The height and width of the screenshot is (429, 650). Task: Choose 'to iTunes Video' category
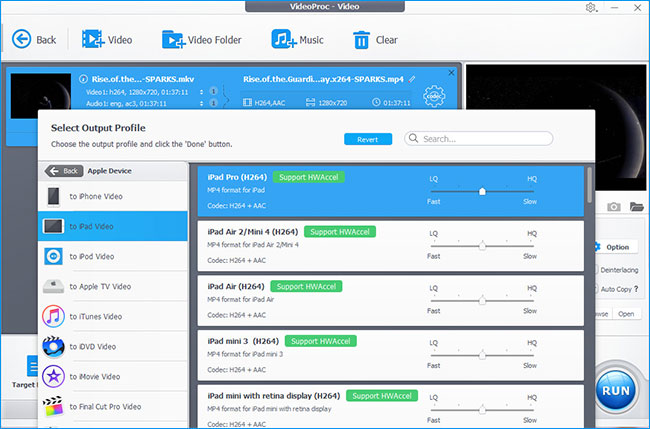pyautogui.click(x=113, y=316)
